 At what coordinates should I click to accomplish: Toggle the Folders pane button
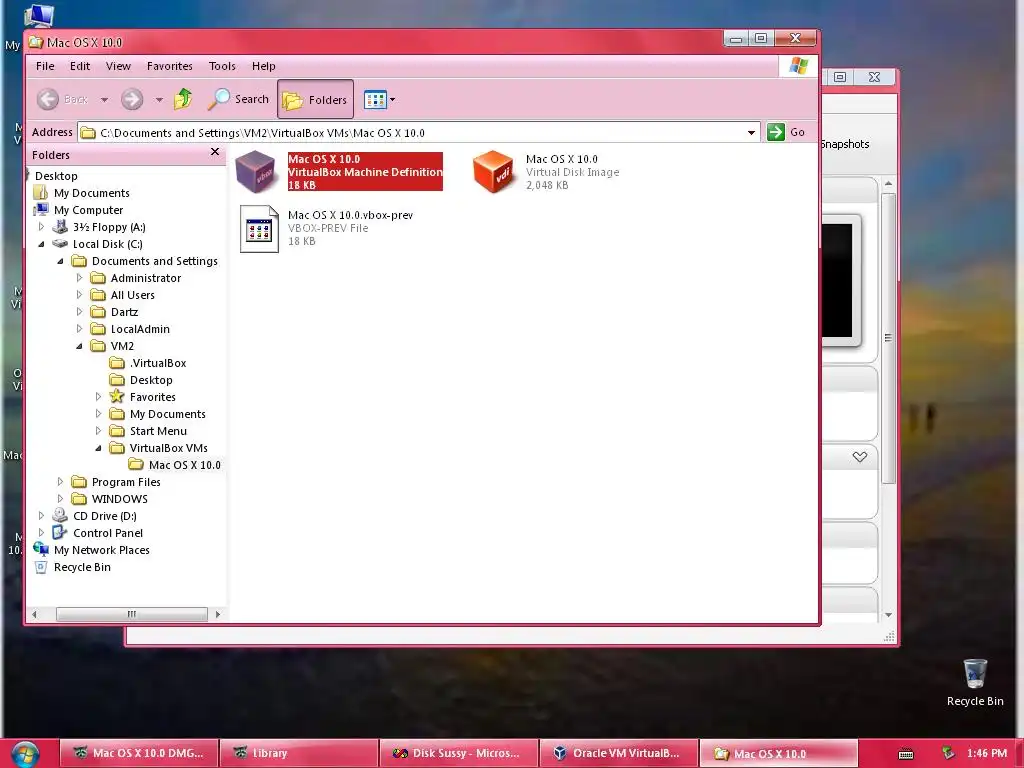click(315, 99)
